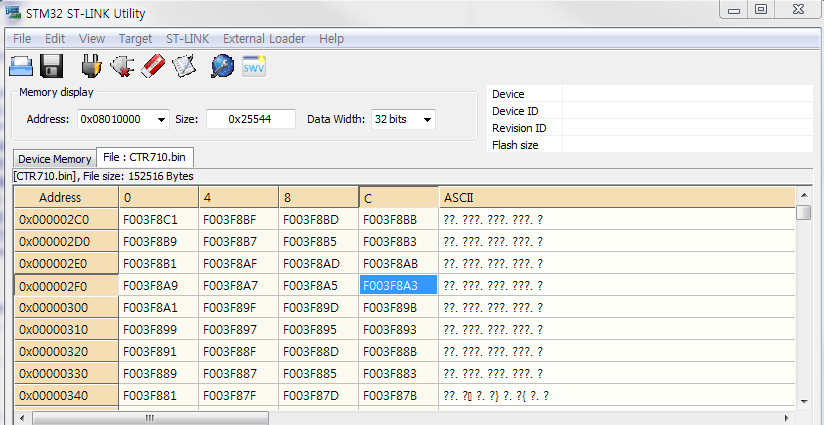824x425 pixels.
Task: Click the Size input field 0x25544
Action: (251, 119)
